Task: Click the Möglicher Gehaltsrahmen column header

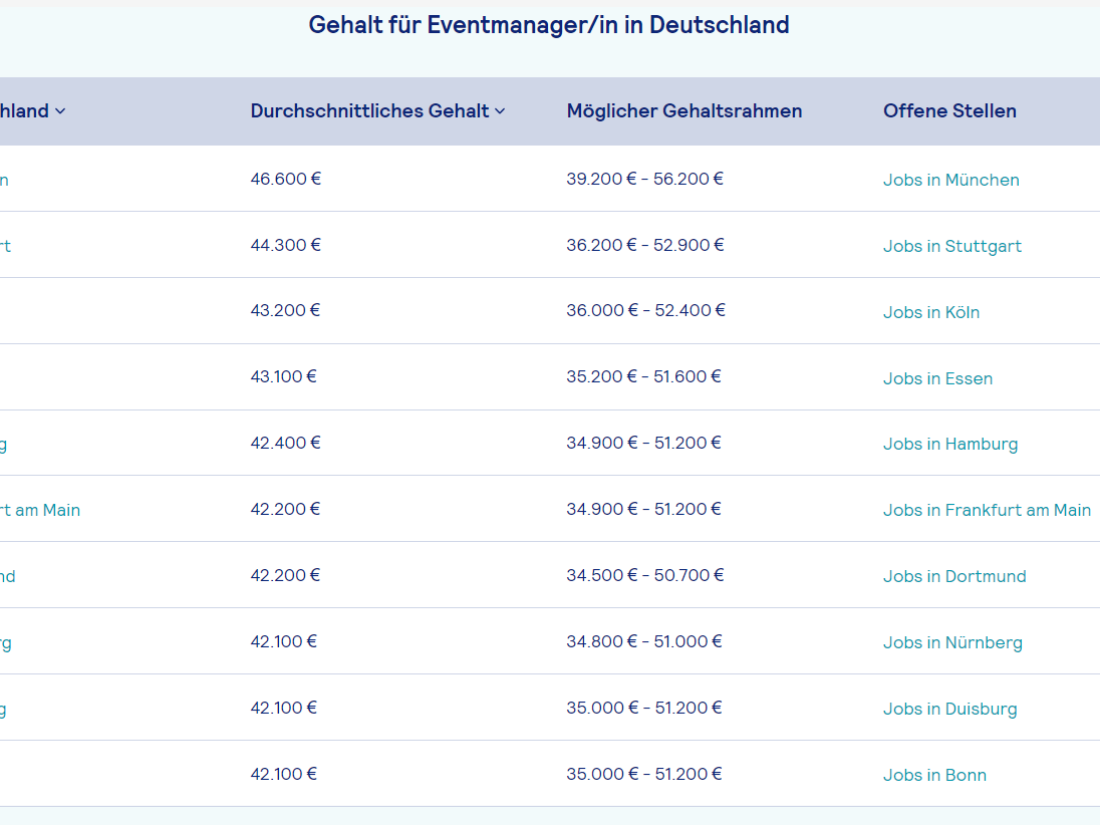Action: coord(684,111)
